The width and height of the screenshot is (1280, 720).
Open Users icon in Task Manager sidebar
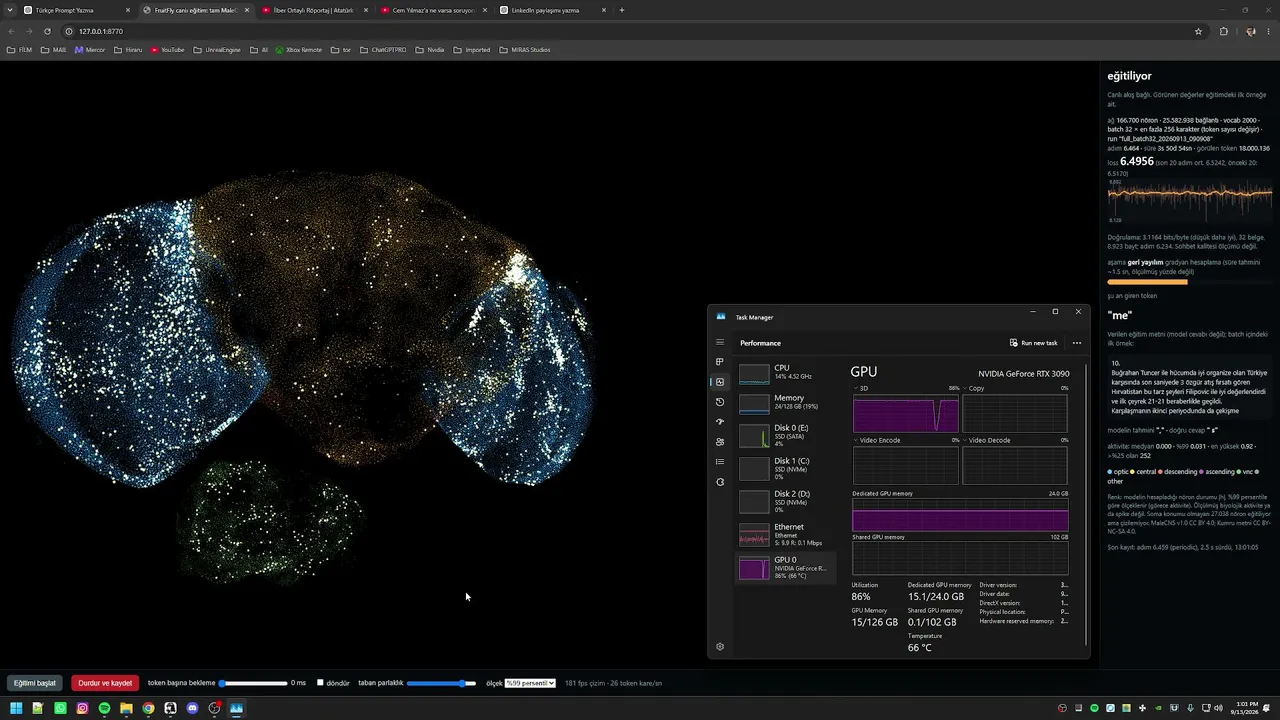pyautogui.click(x=720, y=442)
